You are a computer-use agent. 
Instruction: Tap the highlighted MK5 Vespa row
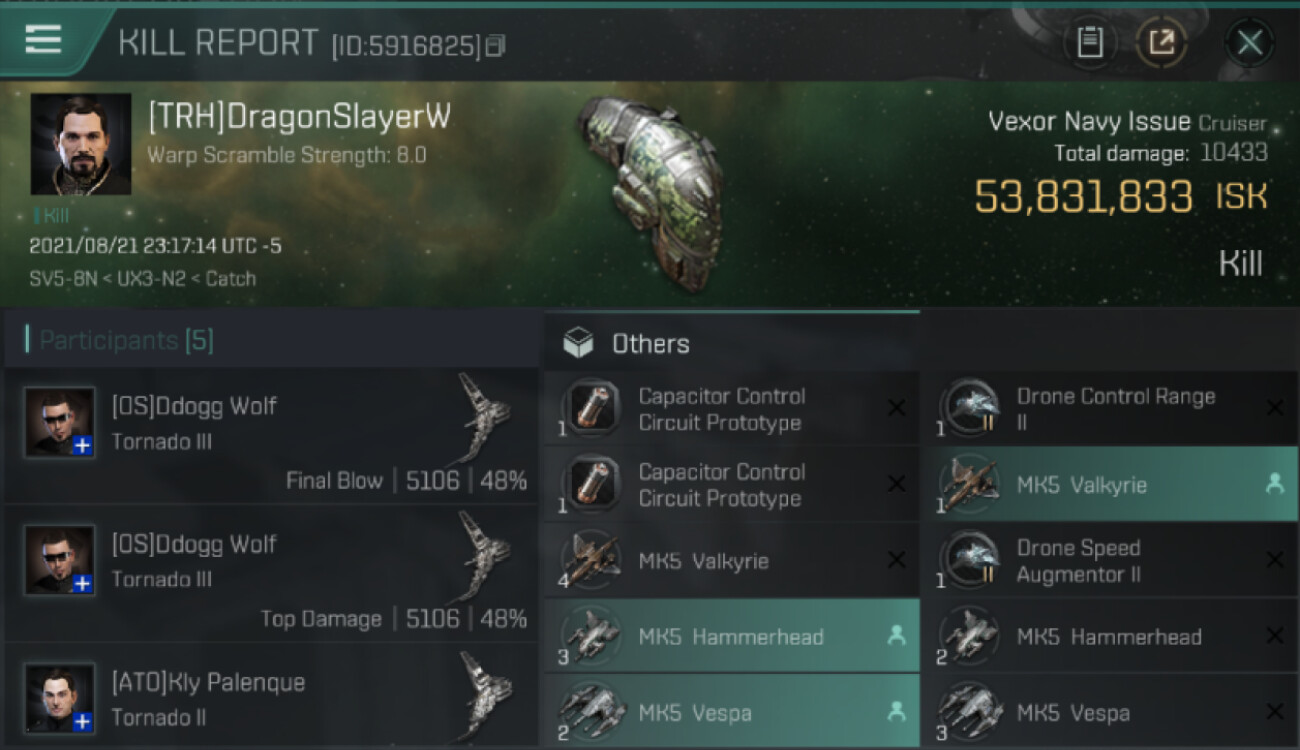point(732,711)
